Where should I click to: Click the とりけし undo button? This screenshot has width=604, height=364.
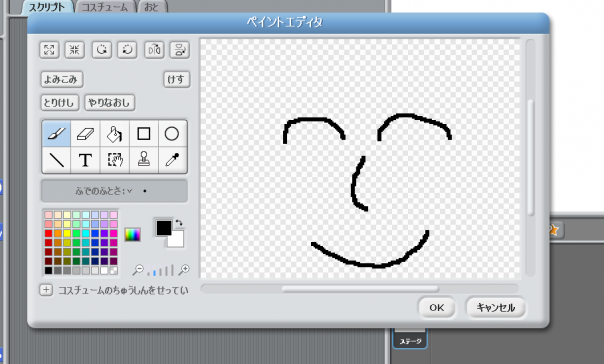coord(59,102)
